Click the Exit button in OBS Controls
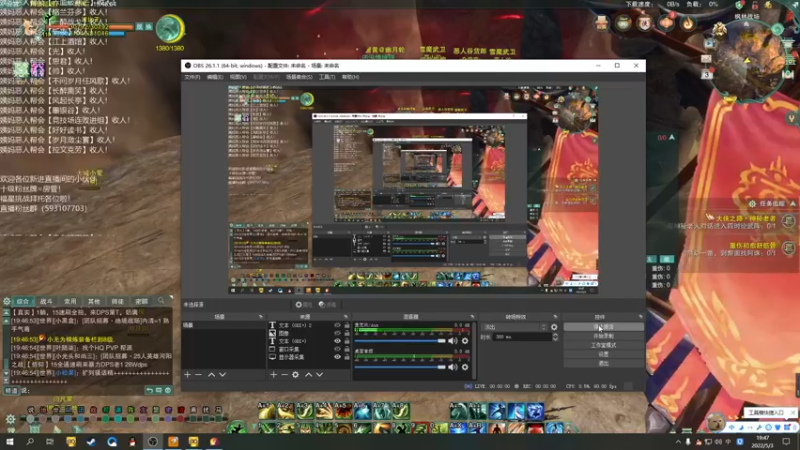The width and height of the screenshot is (800, 450). (603, 363)
